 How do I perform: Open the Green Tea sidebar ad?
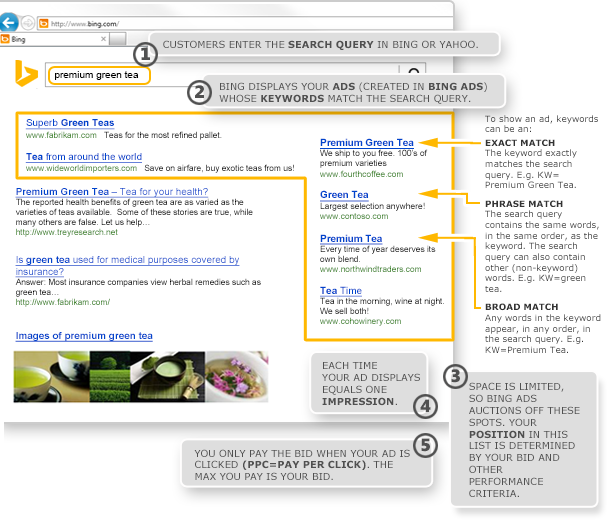[344, 194]
